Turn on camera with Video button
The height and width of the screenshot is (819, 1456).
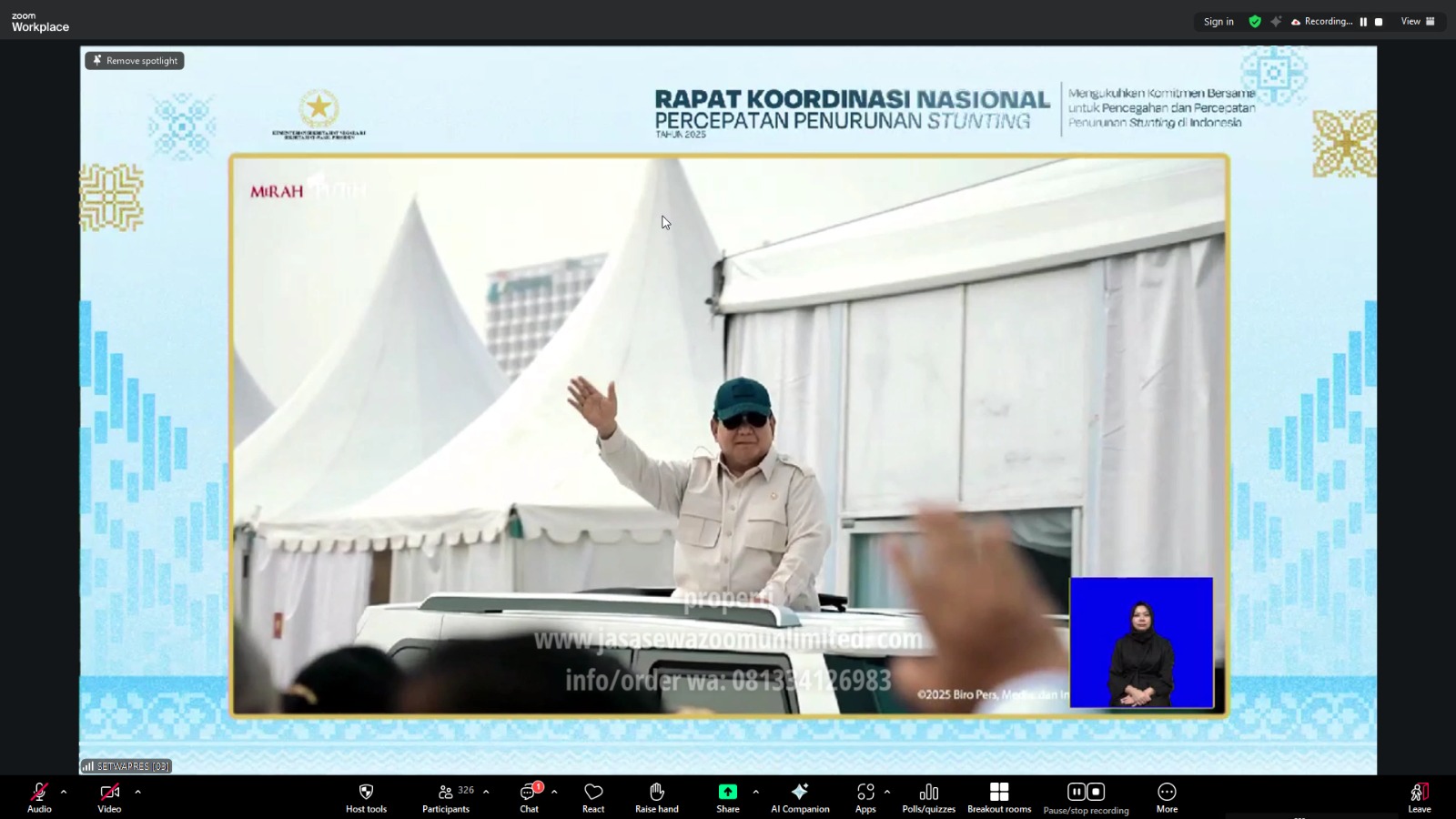point(109,792)
